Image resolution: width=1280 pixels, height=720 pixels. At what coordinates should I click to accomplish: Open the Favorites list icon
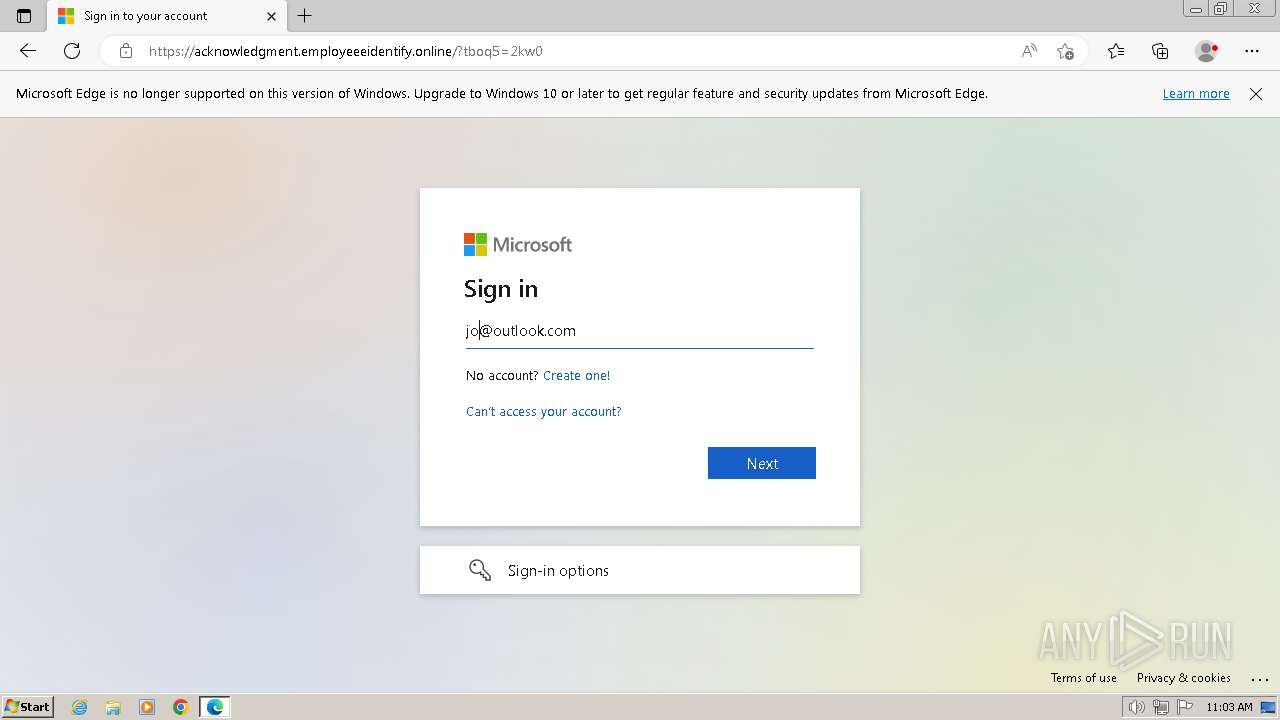pyautogui.click(x=1116, y=51)
